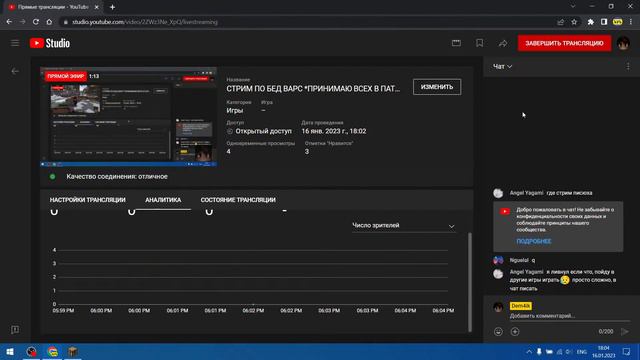Switch to Chrome in the taskbar
640x360 pixels.
tap(52, 352)
